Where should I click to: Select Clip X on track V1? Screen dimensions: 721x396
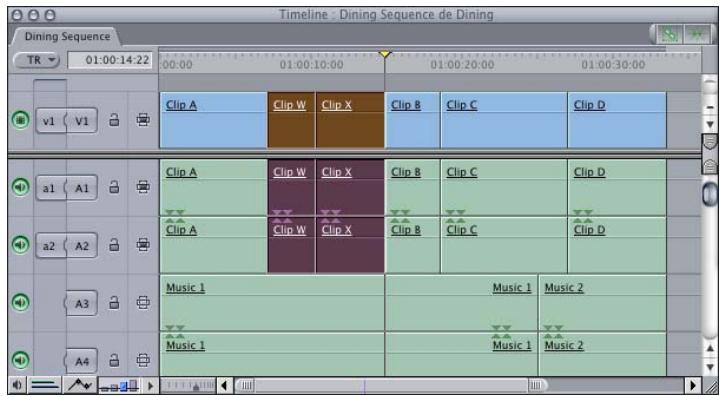tap(350, 120)
